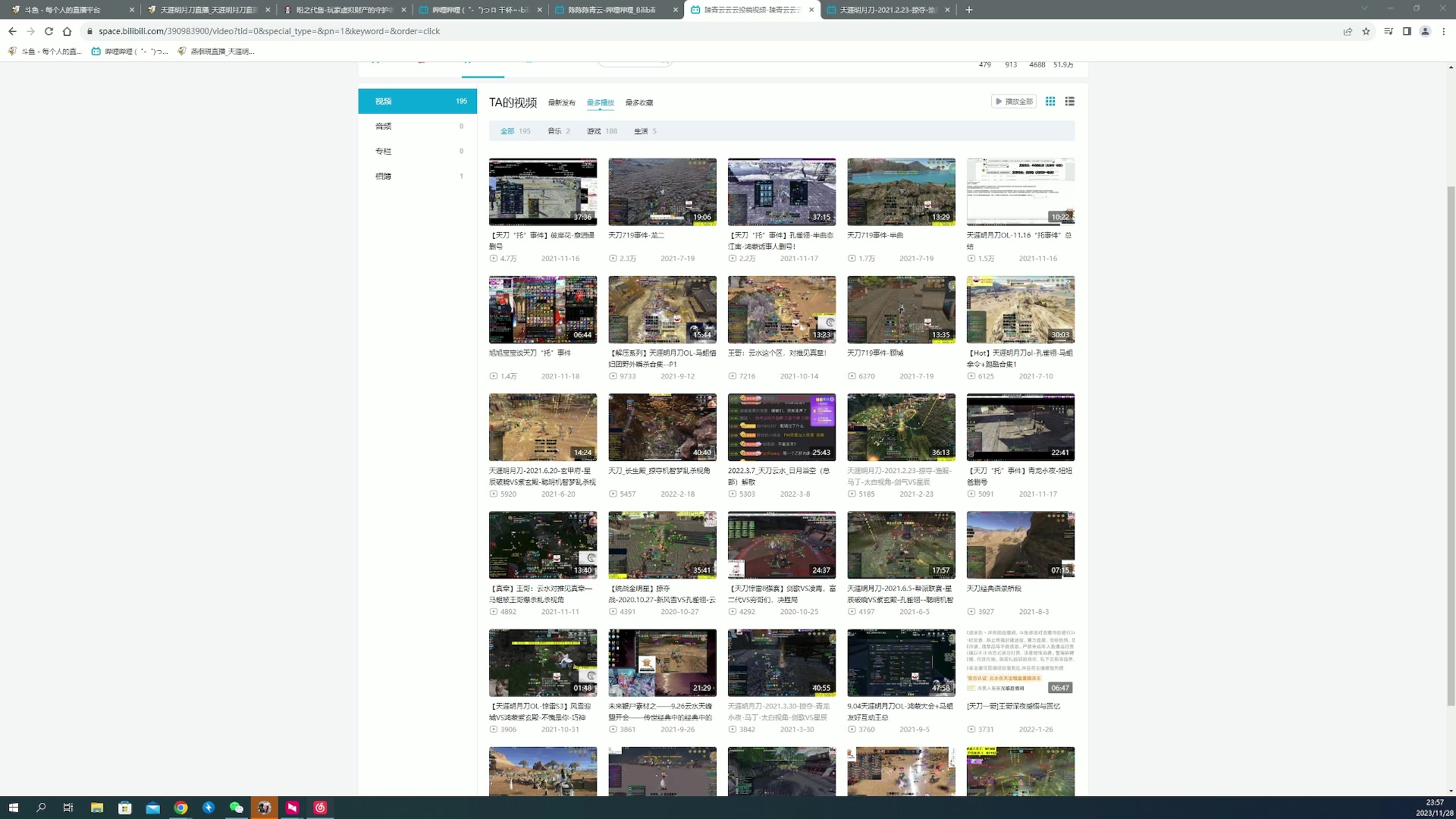This screenshot has height=819, width=1456.
Task: Sort videos by 最新发布
Action: (x=561, y=102)
